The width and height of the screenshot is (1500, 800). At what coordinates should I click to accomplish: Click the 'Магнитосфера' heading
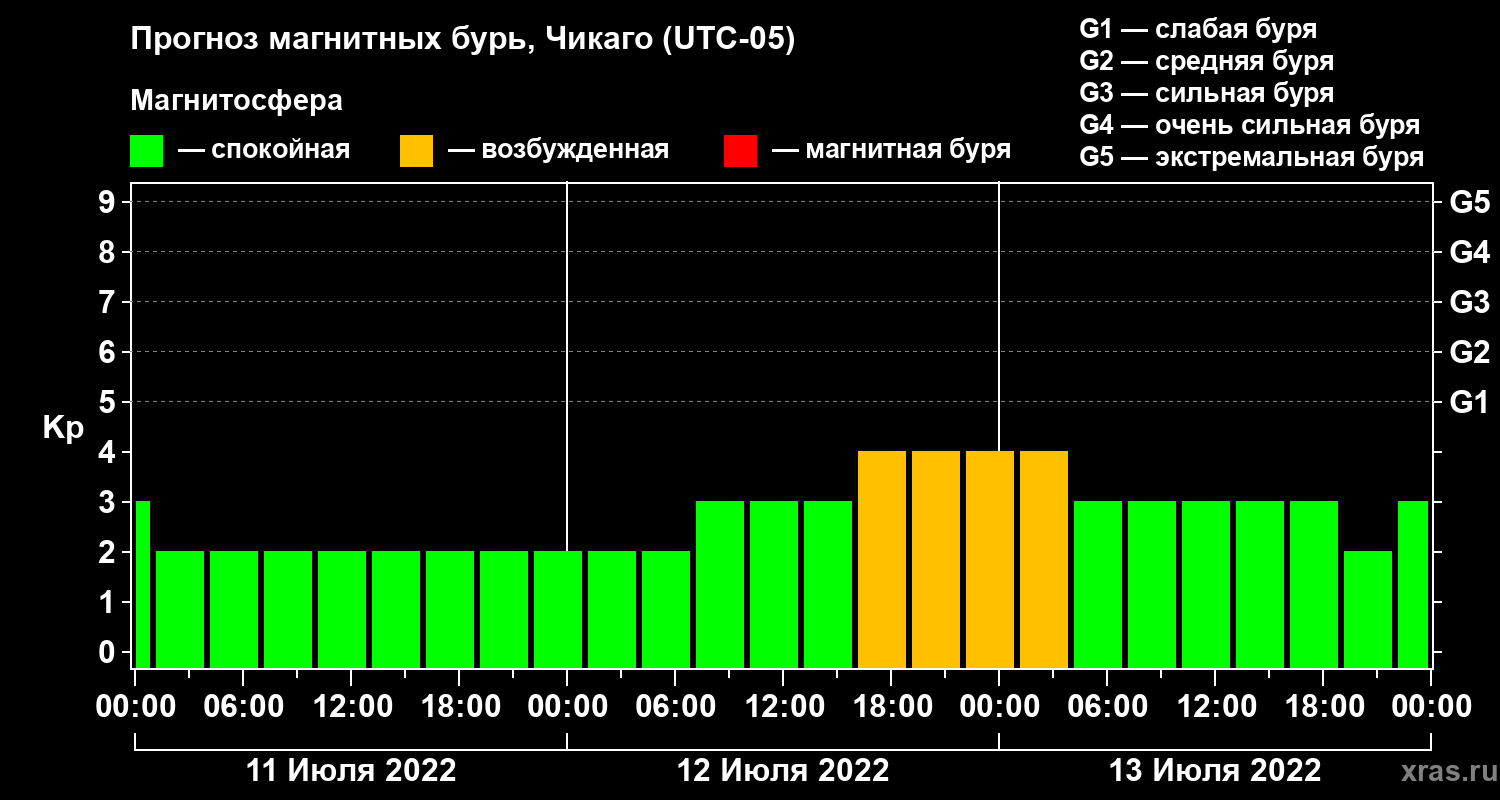[x=237, y=101]
